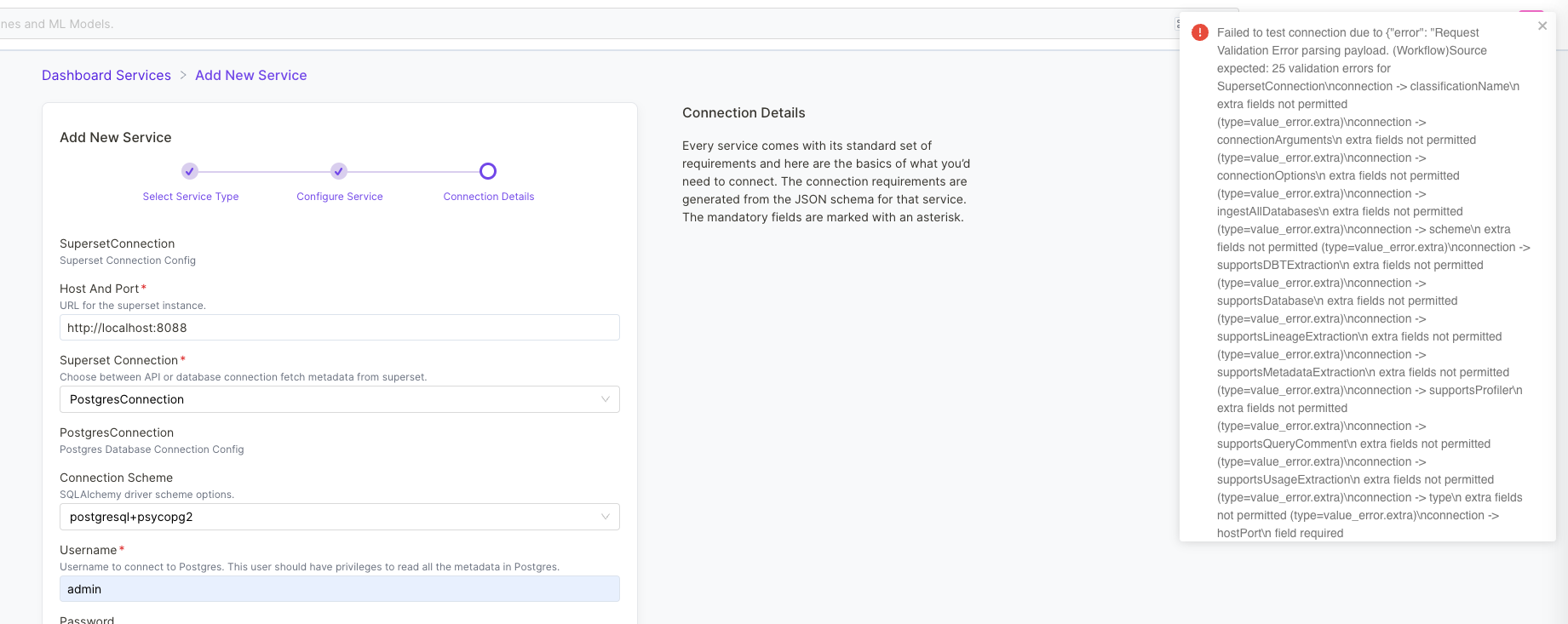Go to the Select Service Type step label
This screenshot has height=624, width=1568.
pyautogui.click(x=191, y=197)
